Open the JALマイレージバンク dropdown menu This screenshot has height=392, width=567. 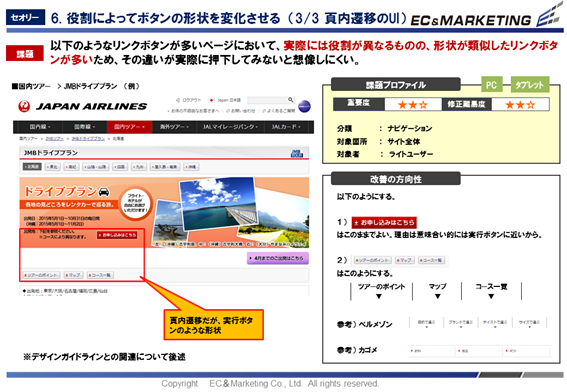(x=230, y=127)
